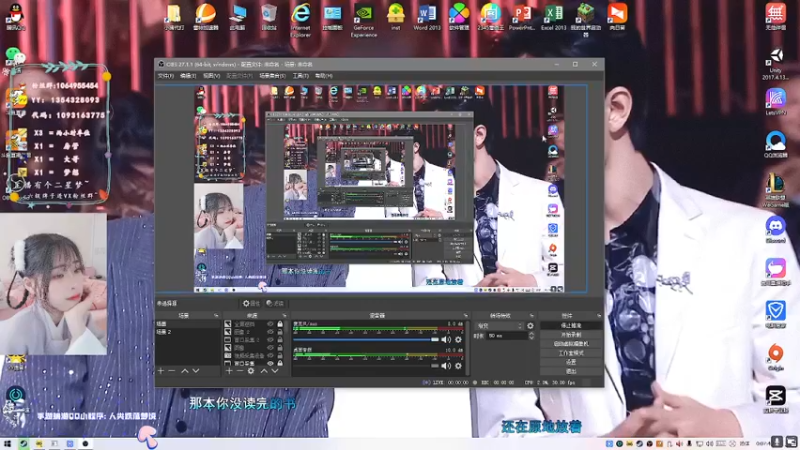
Task: Open Excel 2013 desktop shortcut
Action: (x=554, y=17)
